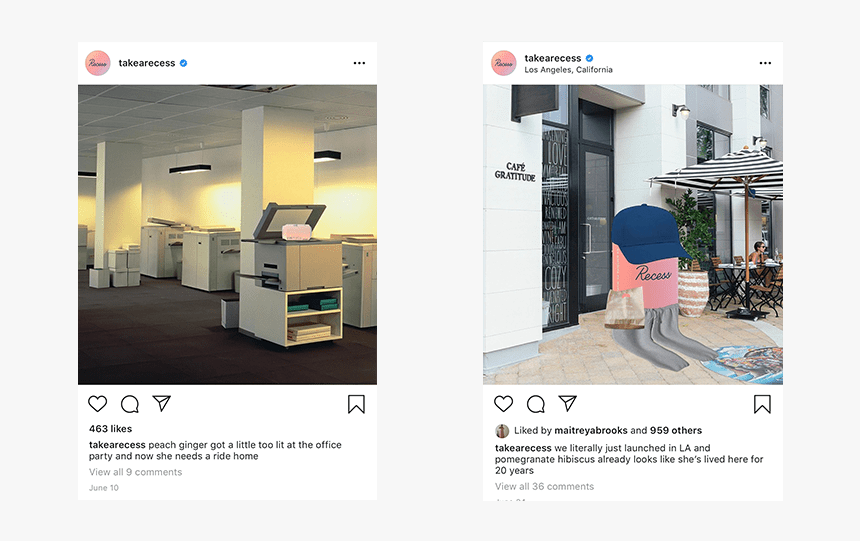Share the Café Gratitude post via paper plane
860x541 pixels.
click(x=568, y=403)
